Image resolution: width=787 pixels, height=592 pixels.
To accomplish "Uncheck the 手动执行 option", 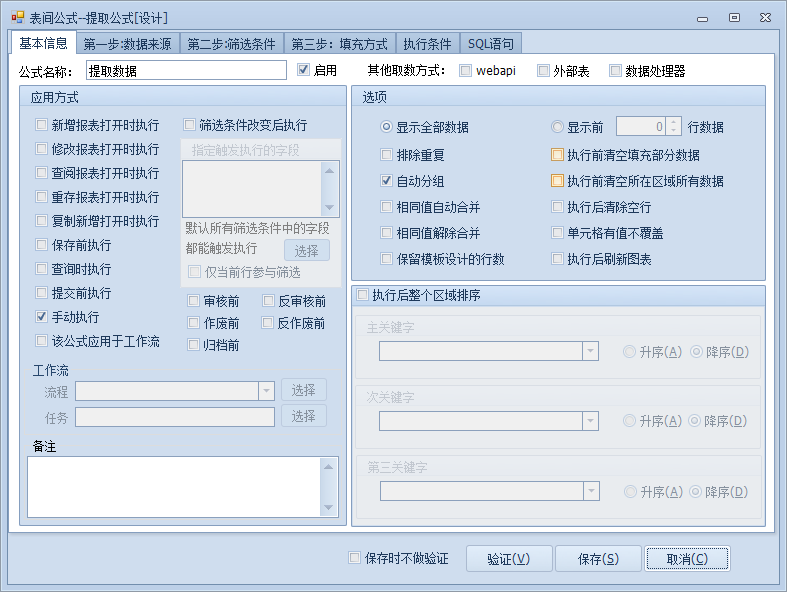I will click(x=42, y=316).
